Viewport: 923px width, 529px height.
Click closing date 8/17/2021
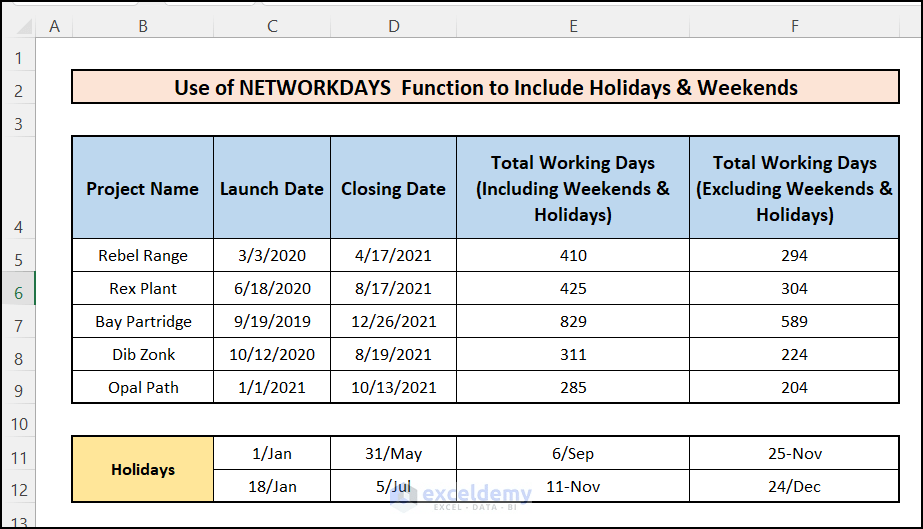[394, 288]
